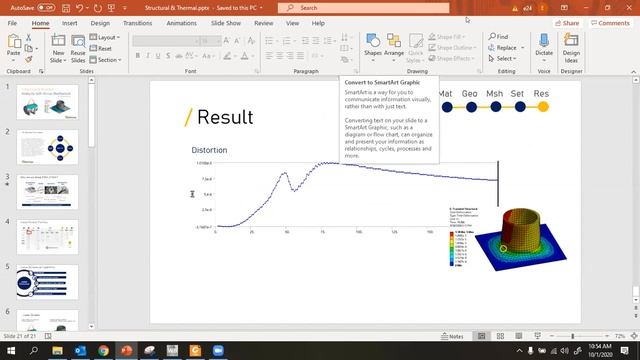640x360 pixels.
Task: Switch to Normal view icon
Action: (482, 336)
